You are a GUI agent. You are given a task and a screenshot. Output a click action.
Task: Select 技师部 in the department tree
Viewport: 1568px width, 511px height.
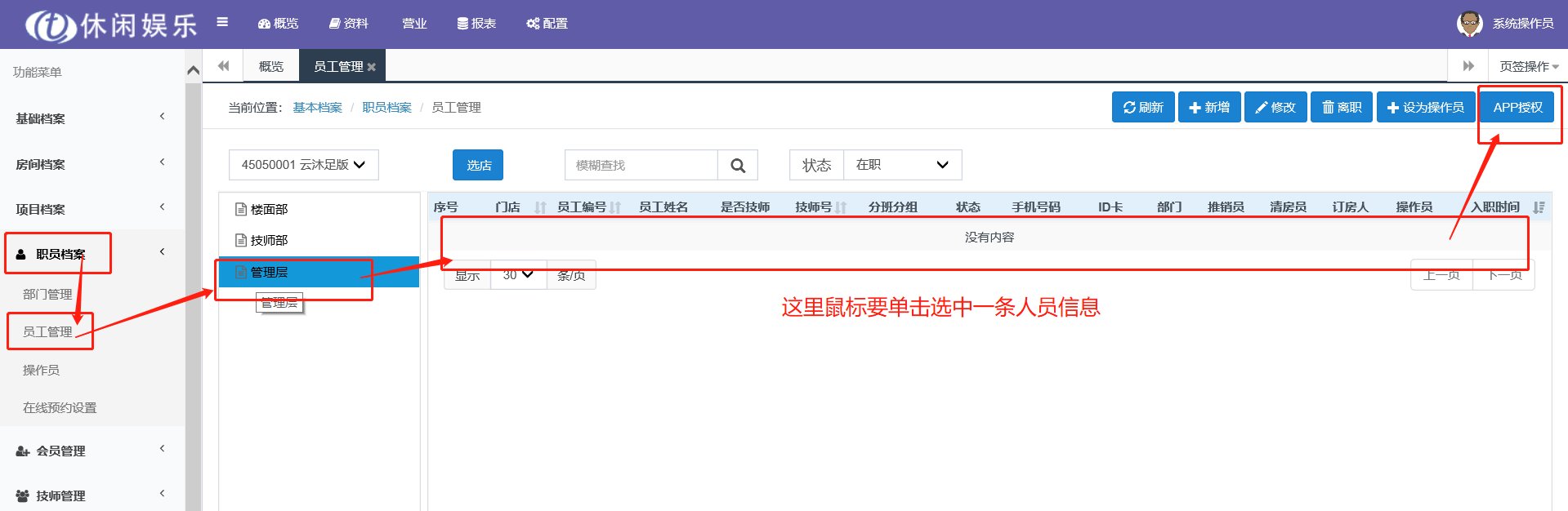tap(269, 240)
